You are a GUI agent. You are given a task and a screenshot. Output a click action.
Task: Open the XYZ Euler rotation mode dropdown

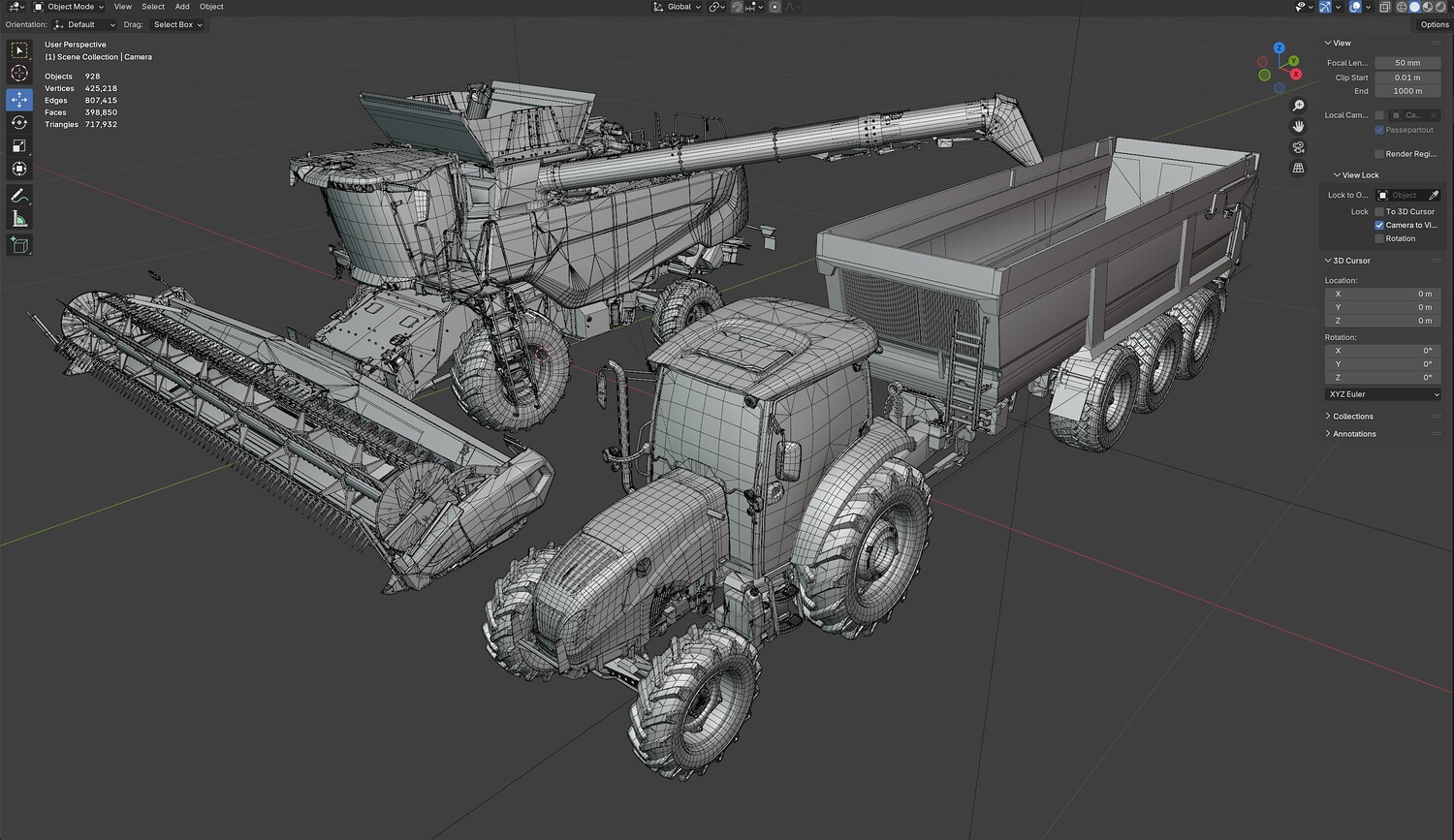click(1382, 394)
